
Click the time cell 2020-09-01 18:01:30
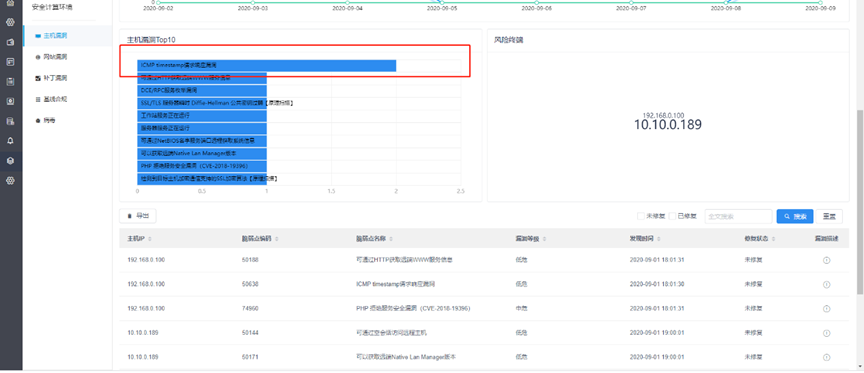pos(657,284)
